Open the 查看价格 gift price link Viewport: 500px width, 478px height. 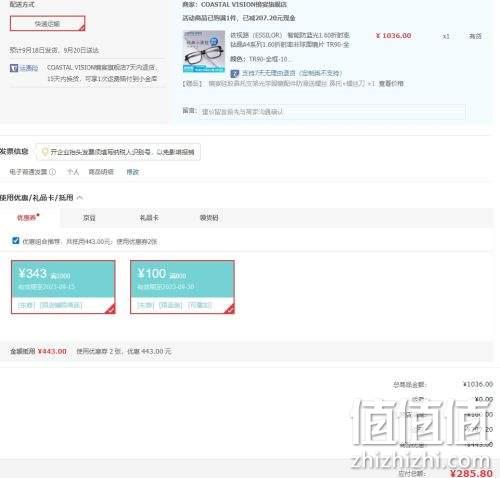click(x=391, y=83)
